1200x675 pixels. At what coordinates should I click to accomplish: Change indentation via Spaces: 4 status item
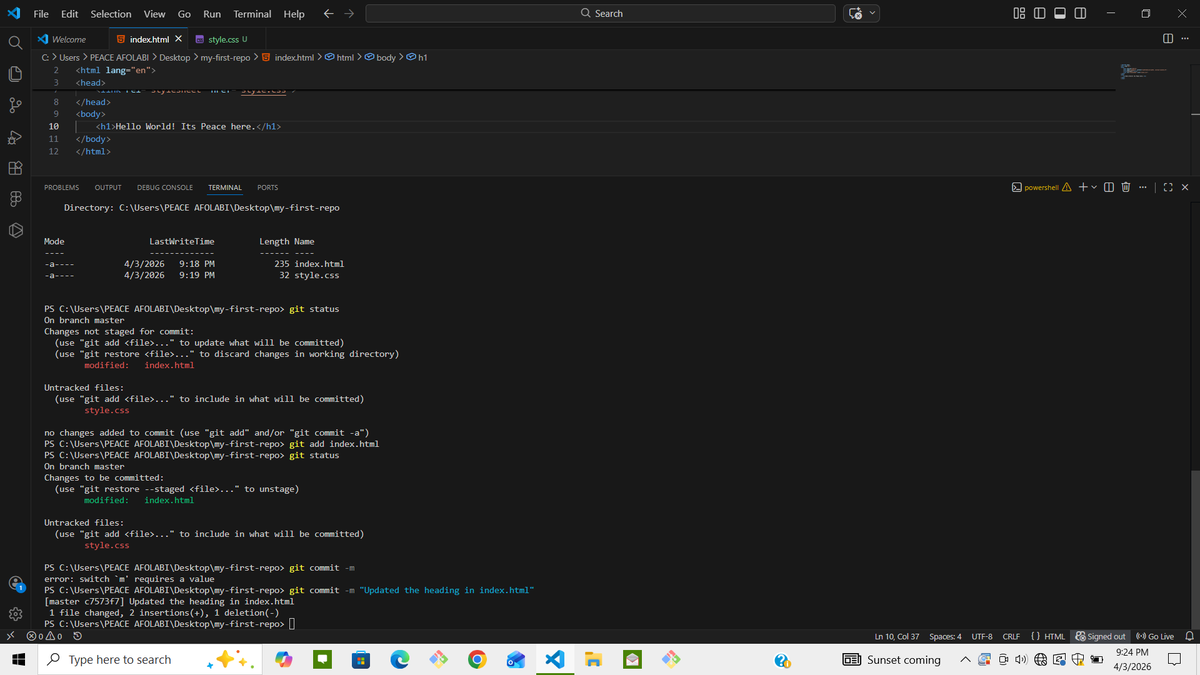(945, 636)
